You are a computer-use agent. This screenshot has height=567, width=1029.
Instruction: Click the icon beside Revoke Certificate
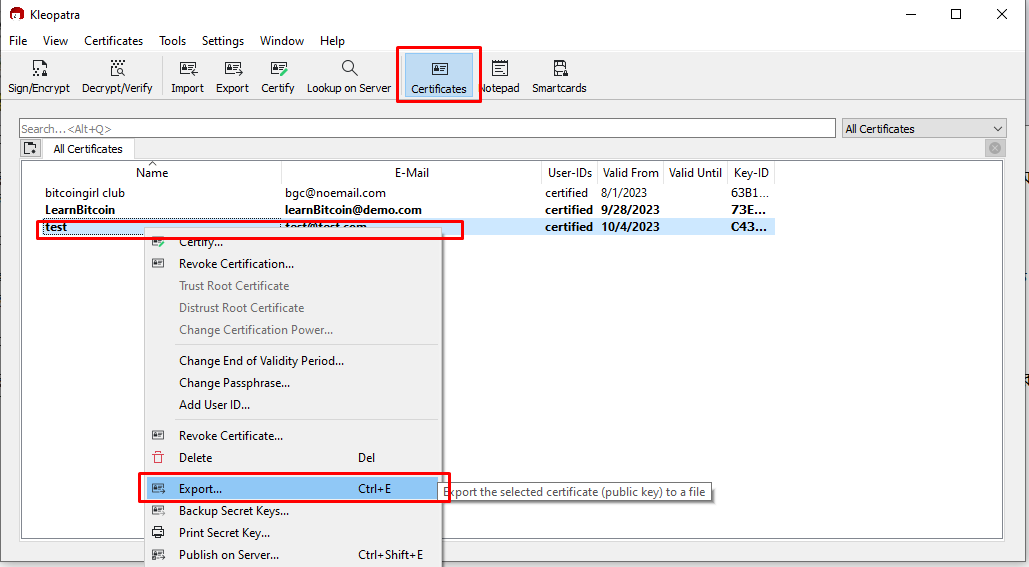[x=158, y=435]
